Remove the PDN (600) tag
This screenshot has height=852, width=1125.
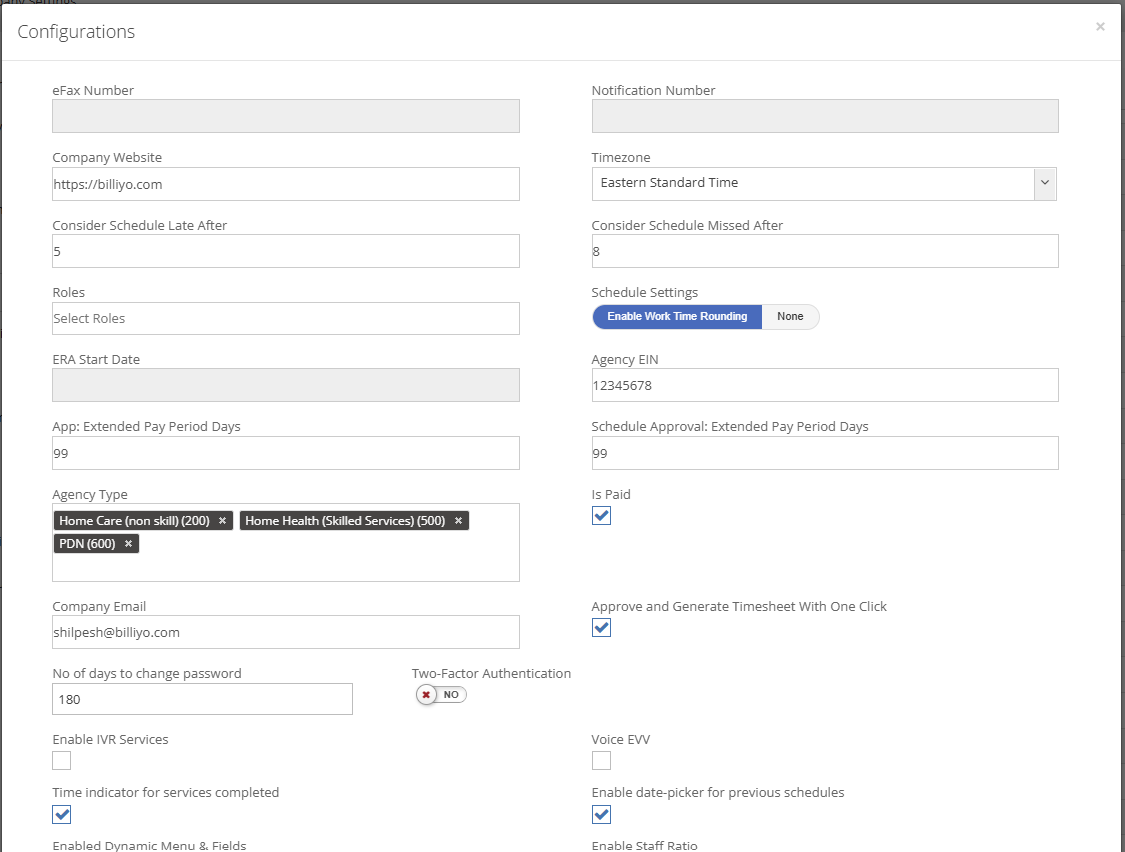point(128,544)
